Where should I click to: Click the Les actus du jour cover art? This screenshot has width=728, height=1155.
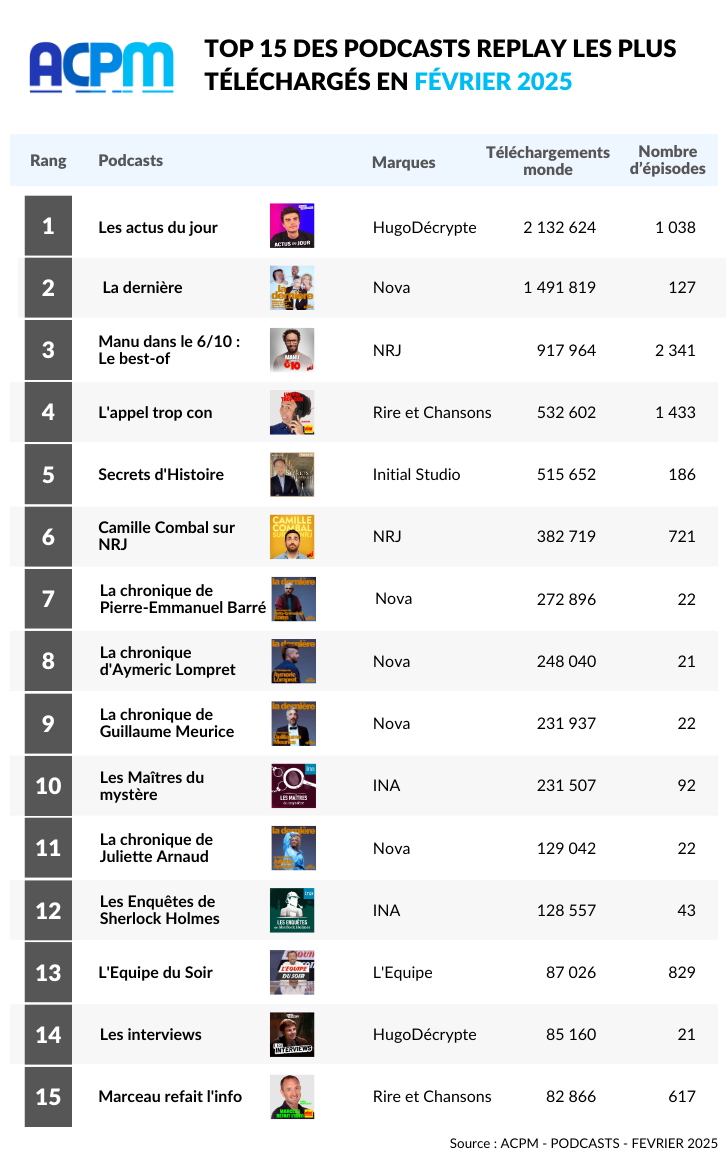coord(292,226)
